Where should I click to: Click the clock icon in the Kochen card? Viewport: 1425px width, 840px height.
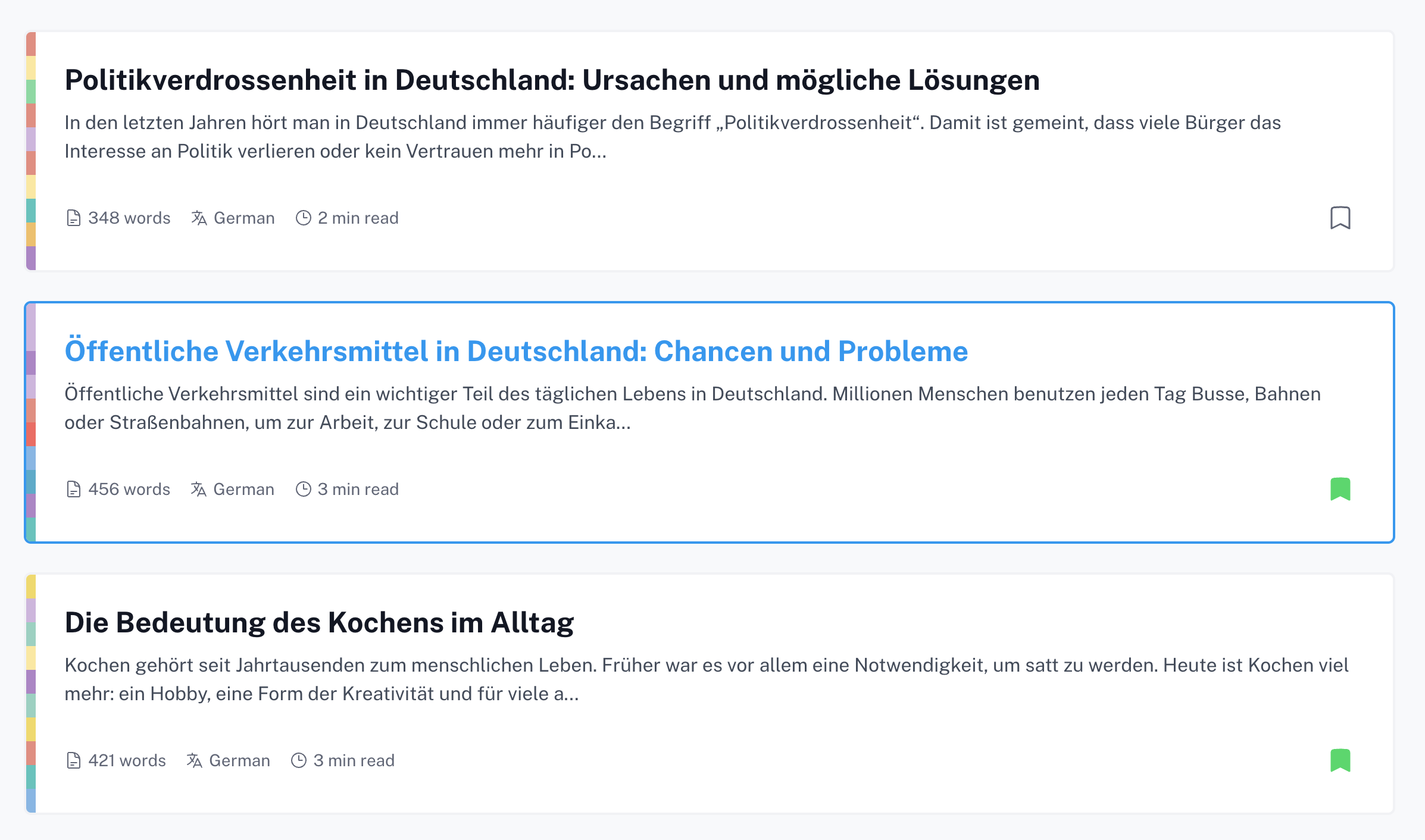[x=299, y=761]
